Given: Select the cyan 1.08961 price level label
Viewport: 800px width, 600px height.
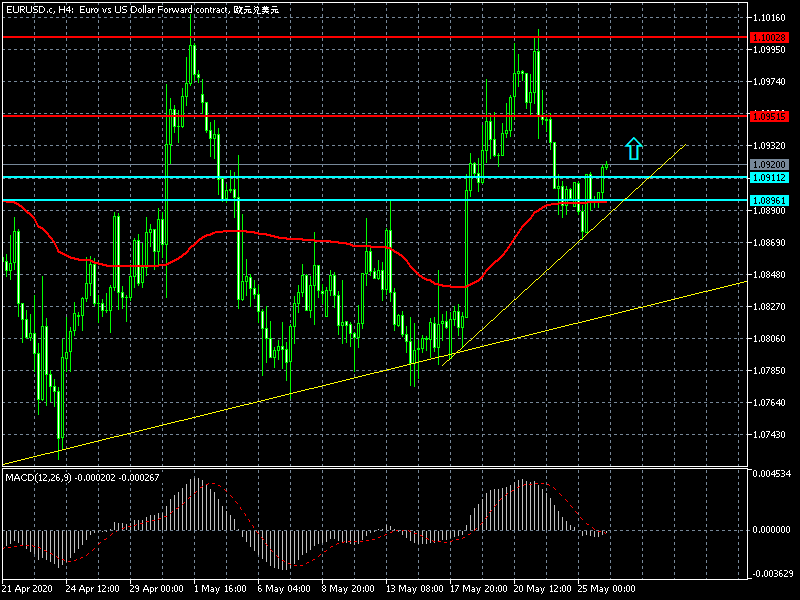Looking at the screenshot, I should (769, 201).
